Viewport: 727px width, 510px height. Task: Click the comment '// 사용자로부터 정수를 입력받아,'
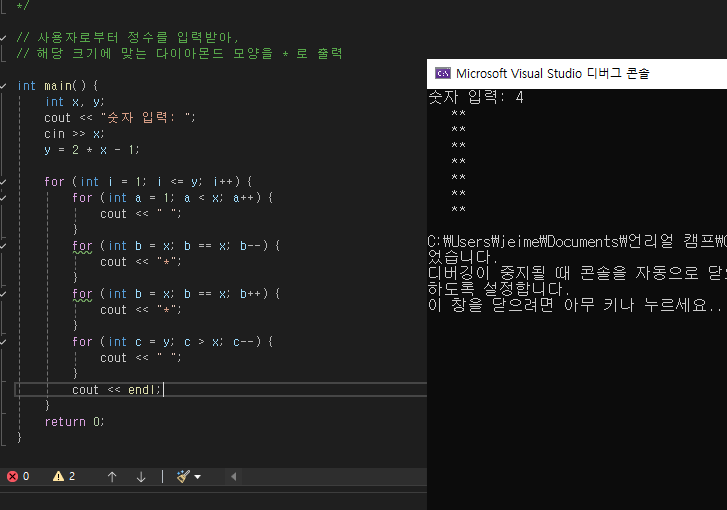[x=128, y=37]
